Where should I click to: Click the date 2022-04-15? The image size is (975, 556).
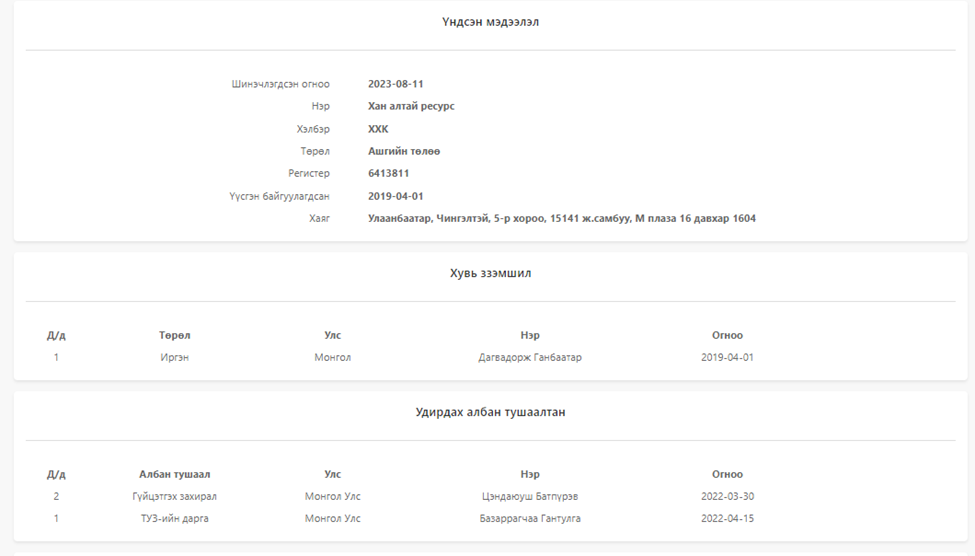click(x=727, y=519)
